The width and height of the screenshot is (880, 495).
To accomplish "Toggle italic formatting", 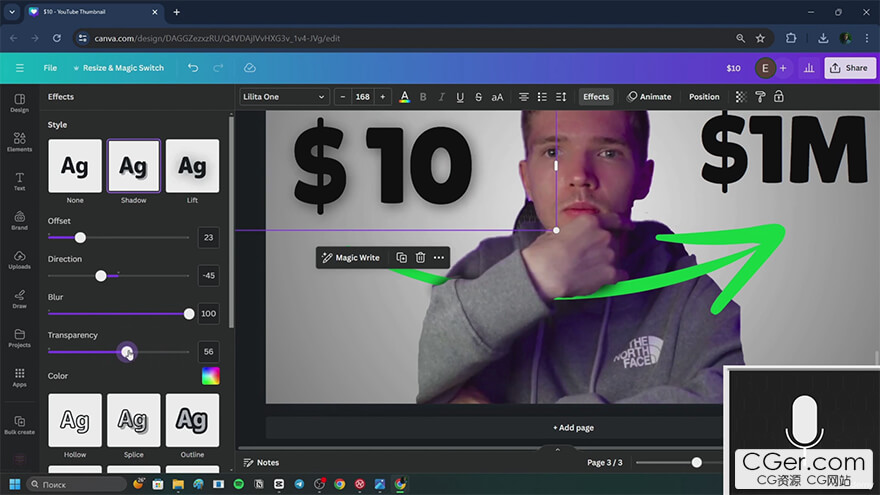I will [x=442, y=97].
